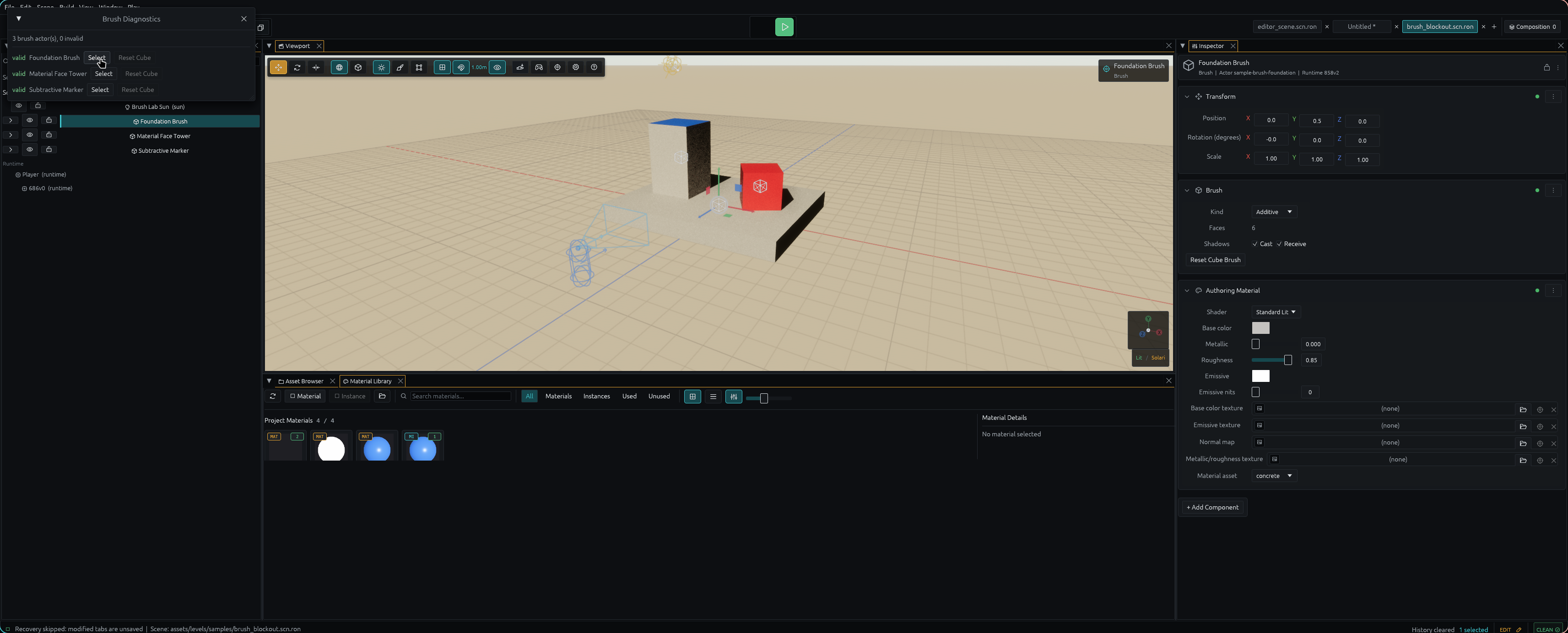1568x633 pixels.
Task: Click the focus target icon in viewport toolbar
Action: (557, 68)
